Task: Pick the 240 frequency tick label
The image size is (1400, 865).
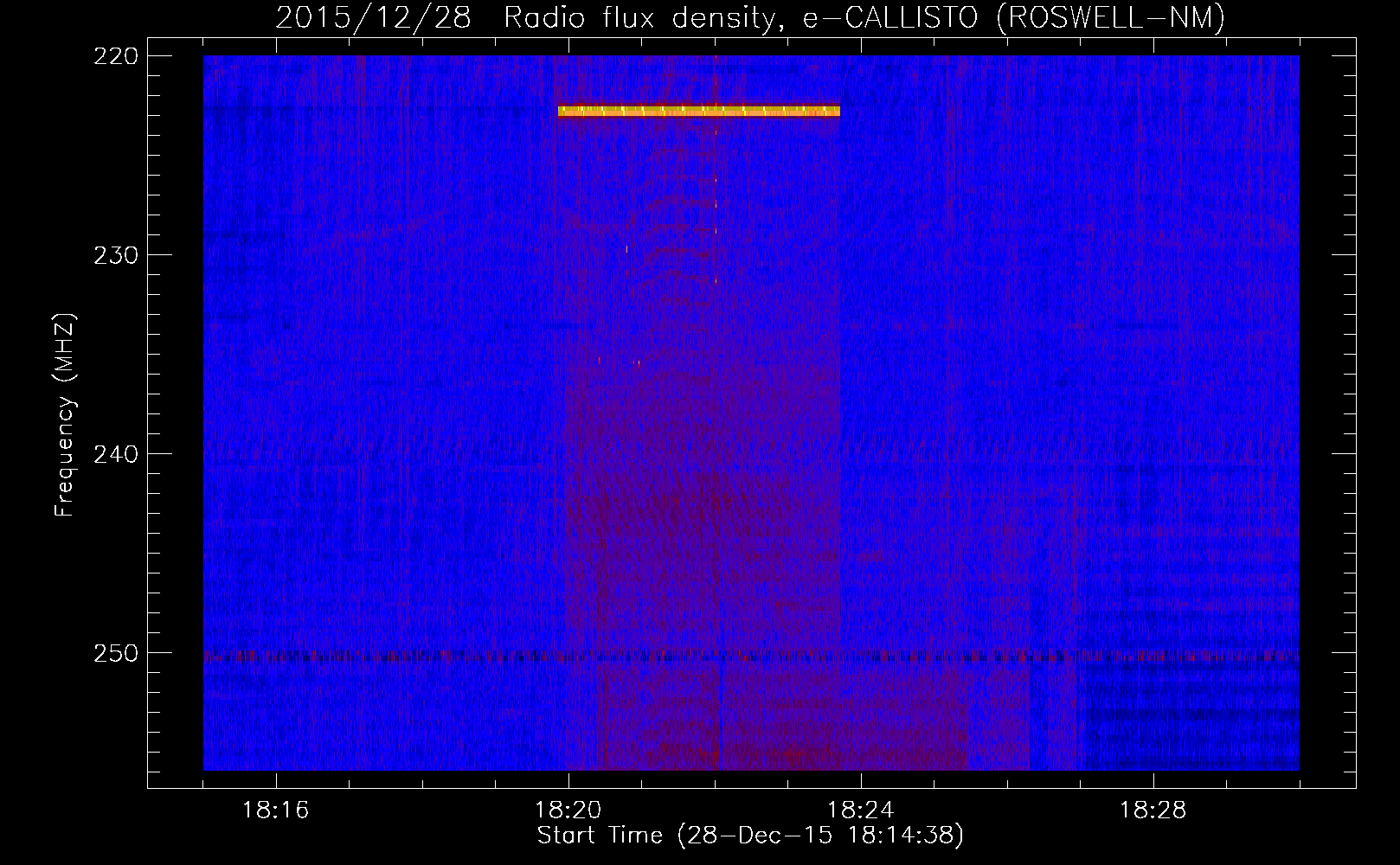Action: click(115, 454)
